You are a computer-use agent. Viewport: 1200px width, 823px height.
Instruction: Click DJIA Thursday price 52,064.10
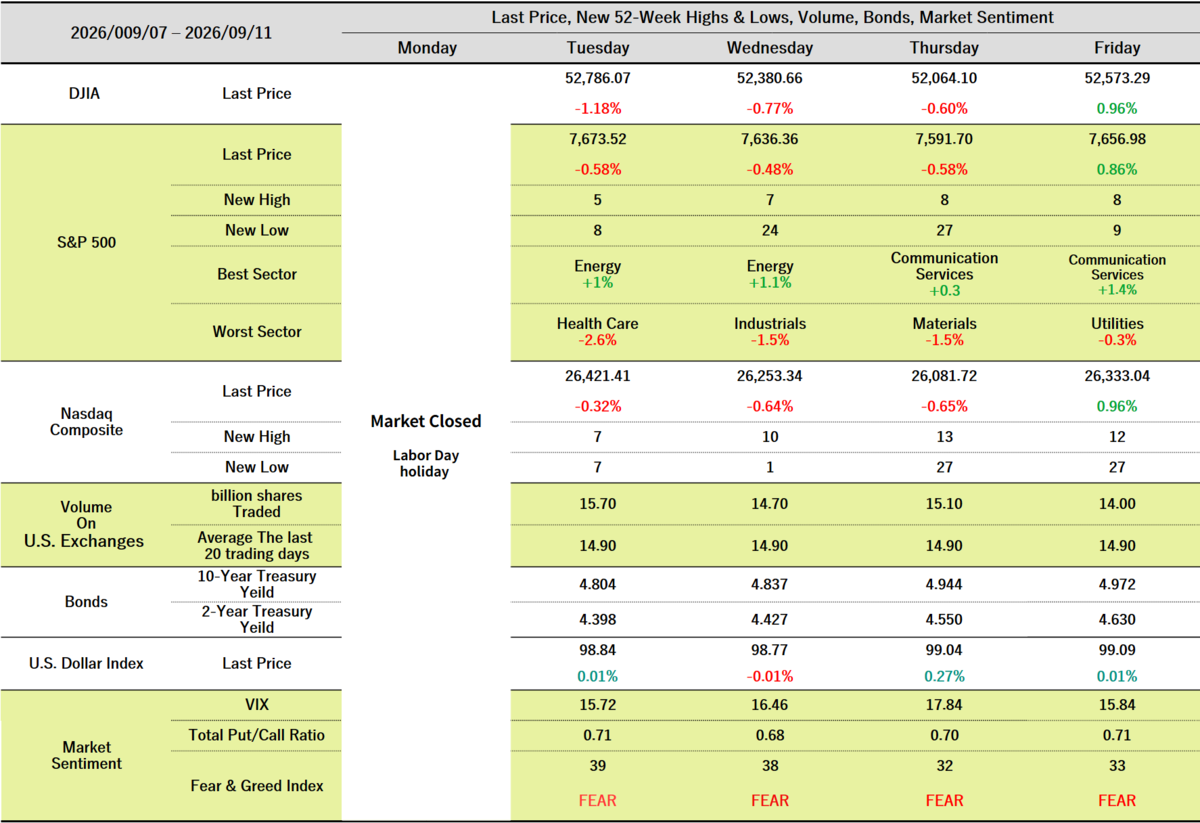coord(944,77)
